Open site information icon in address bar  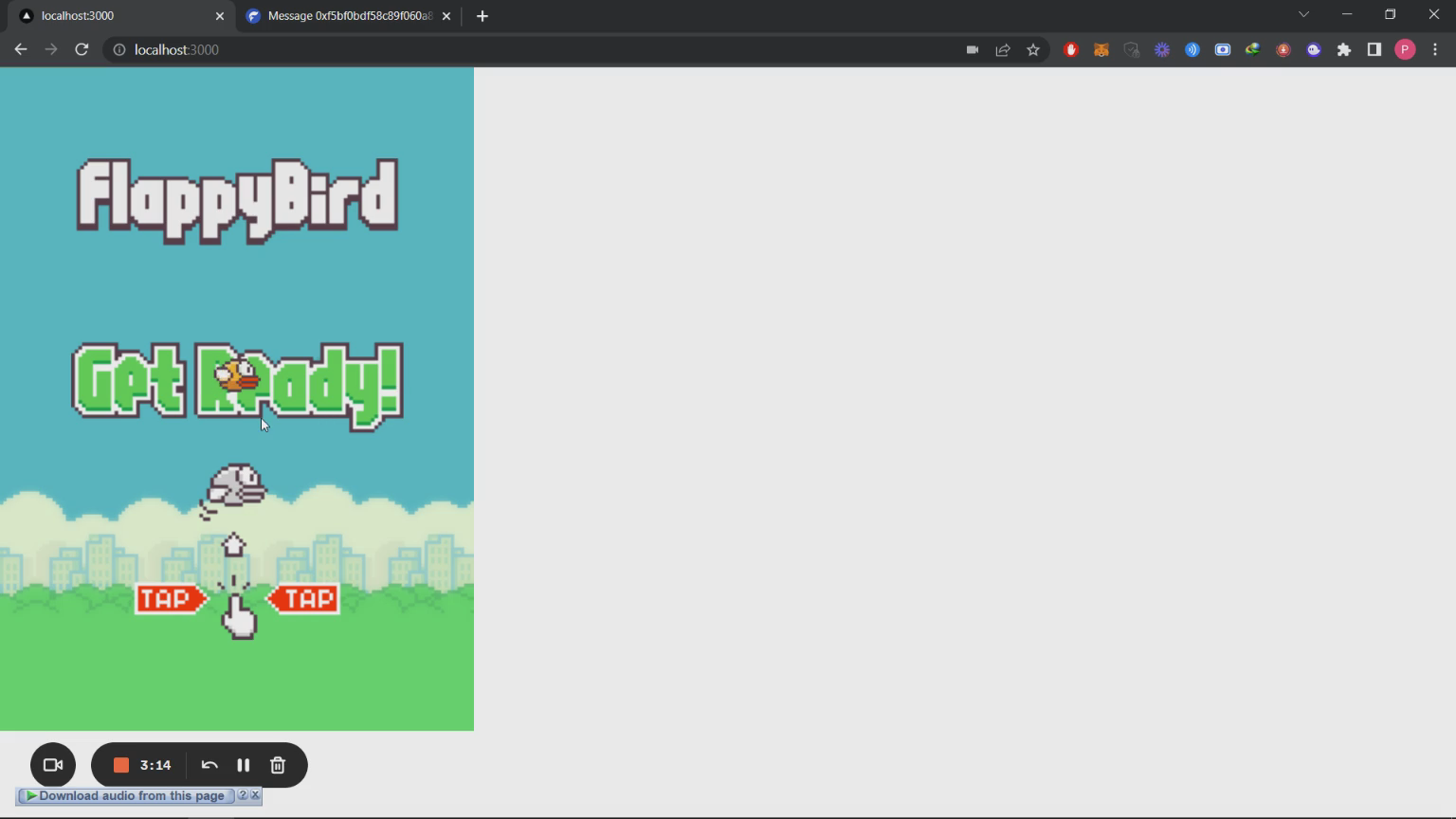pyautogui.click(x=118, y=49)
